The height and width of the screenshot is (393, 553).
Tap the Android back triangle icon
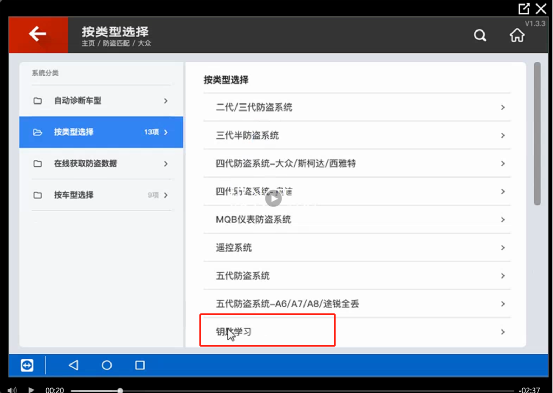pos(73,365)
